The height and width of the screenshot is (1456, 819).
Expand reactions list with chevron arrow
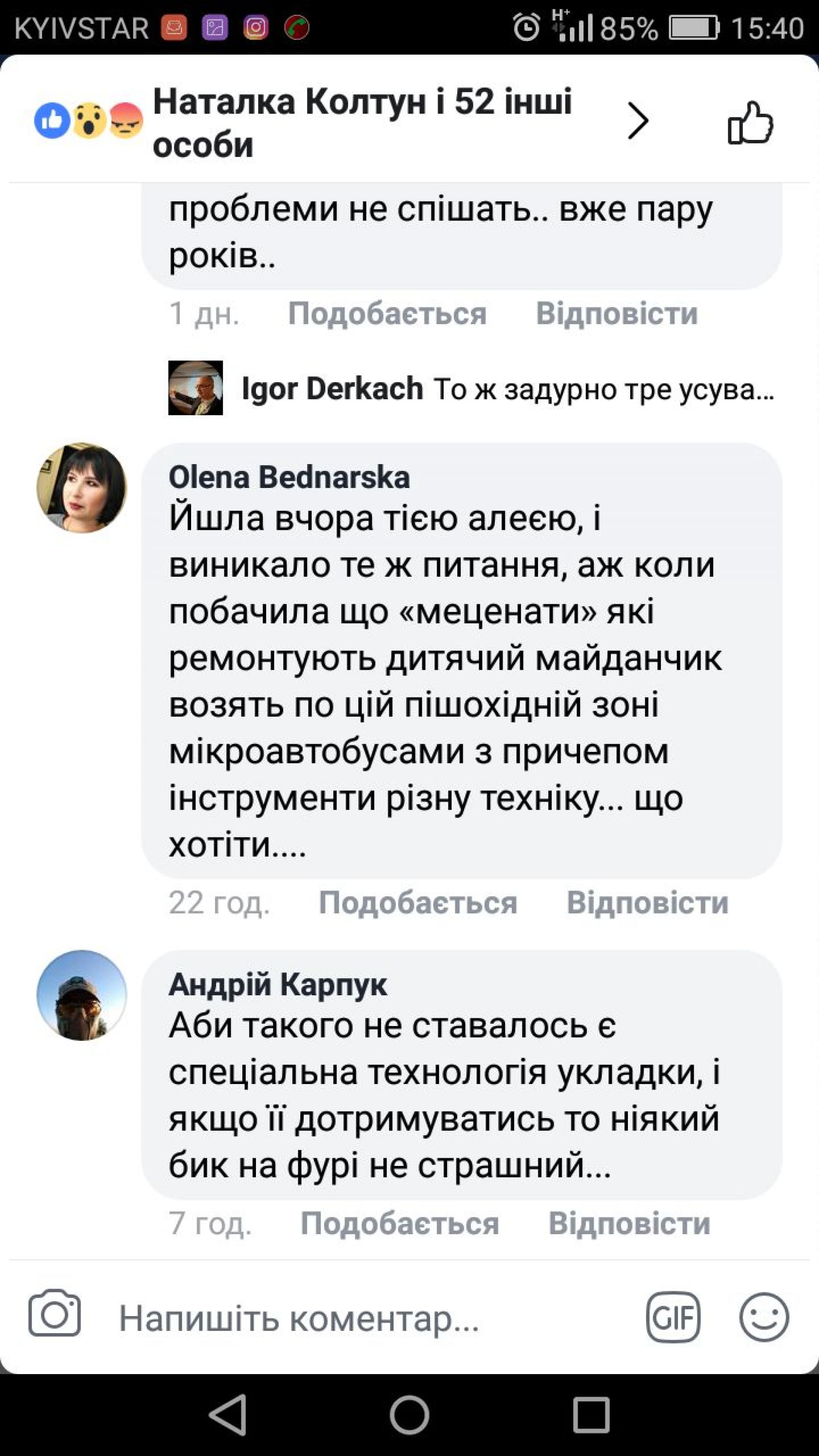(x=638, y=121)
